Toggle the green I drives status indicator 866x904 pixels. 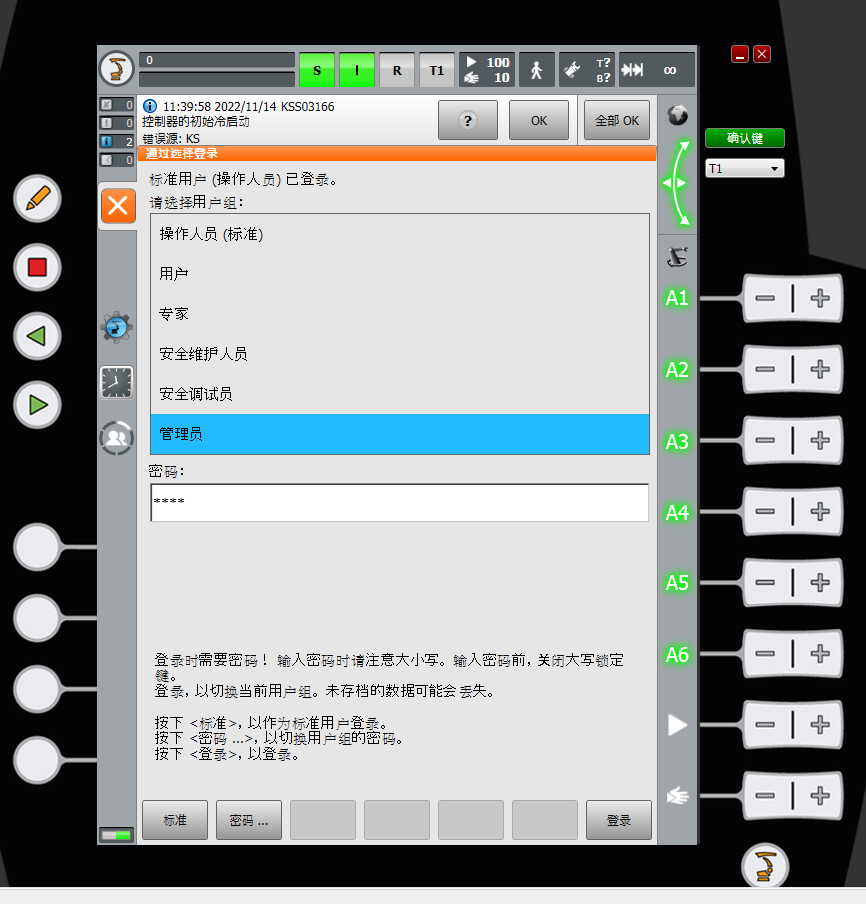click(357, 70)
